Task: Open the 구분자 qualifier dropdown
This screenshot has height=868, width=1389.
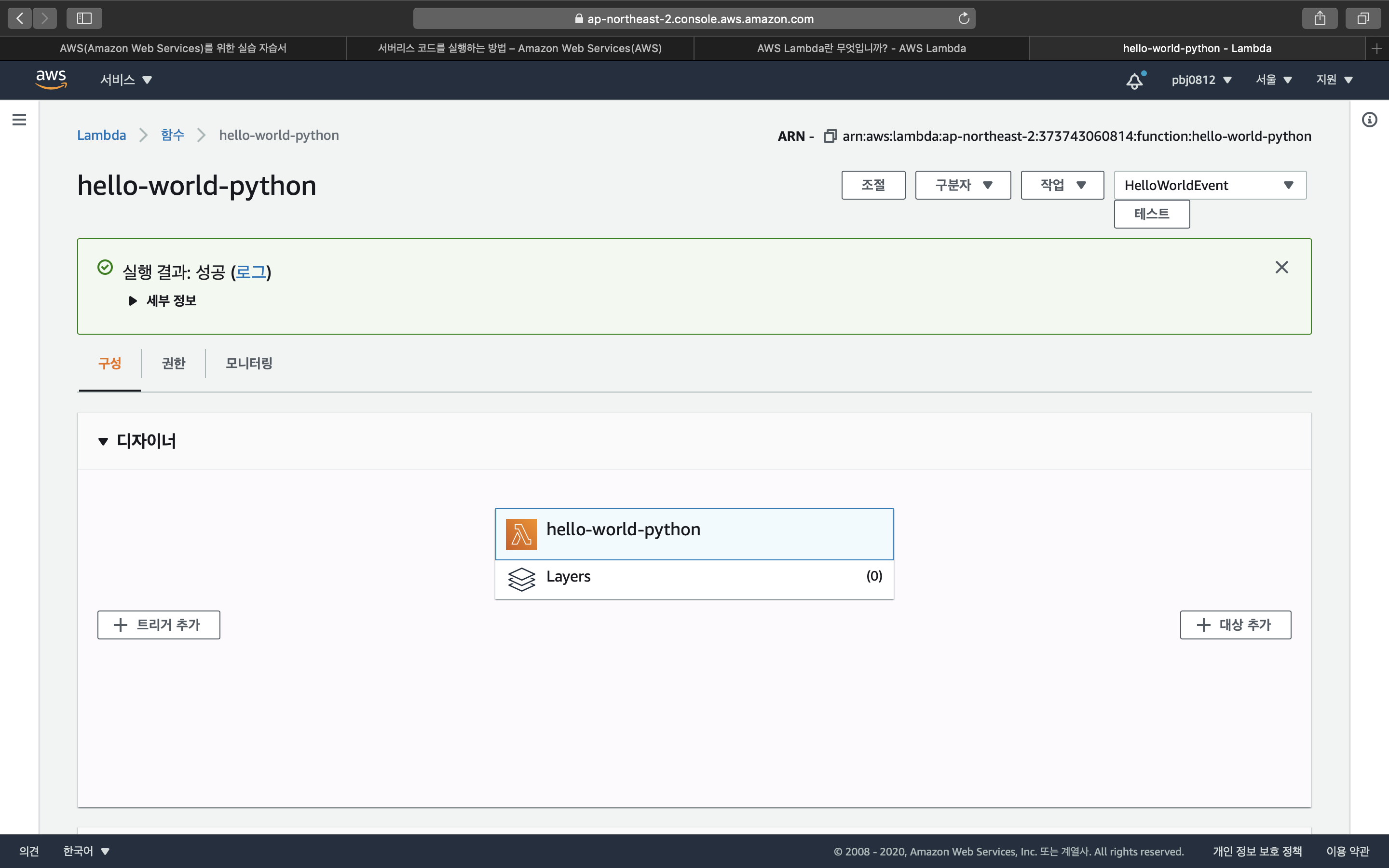Action: 963,186
